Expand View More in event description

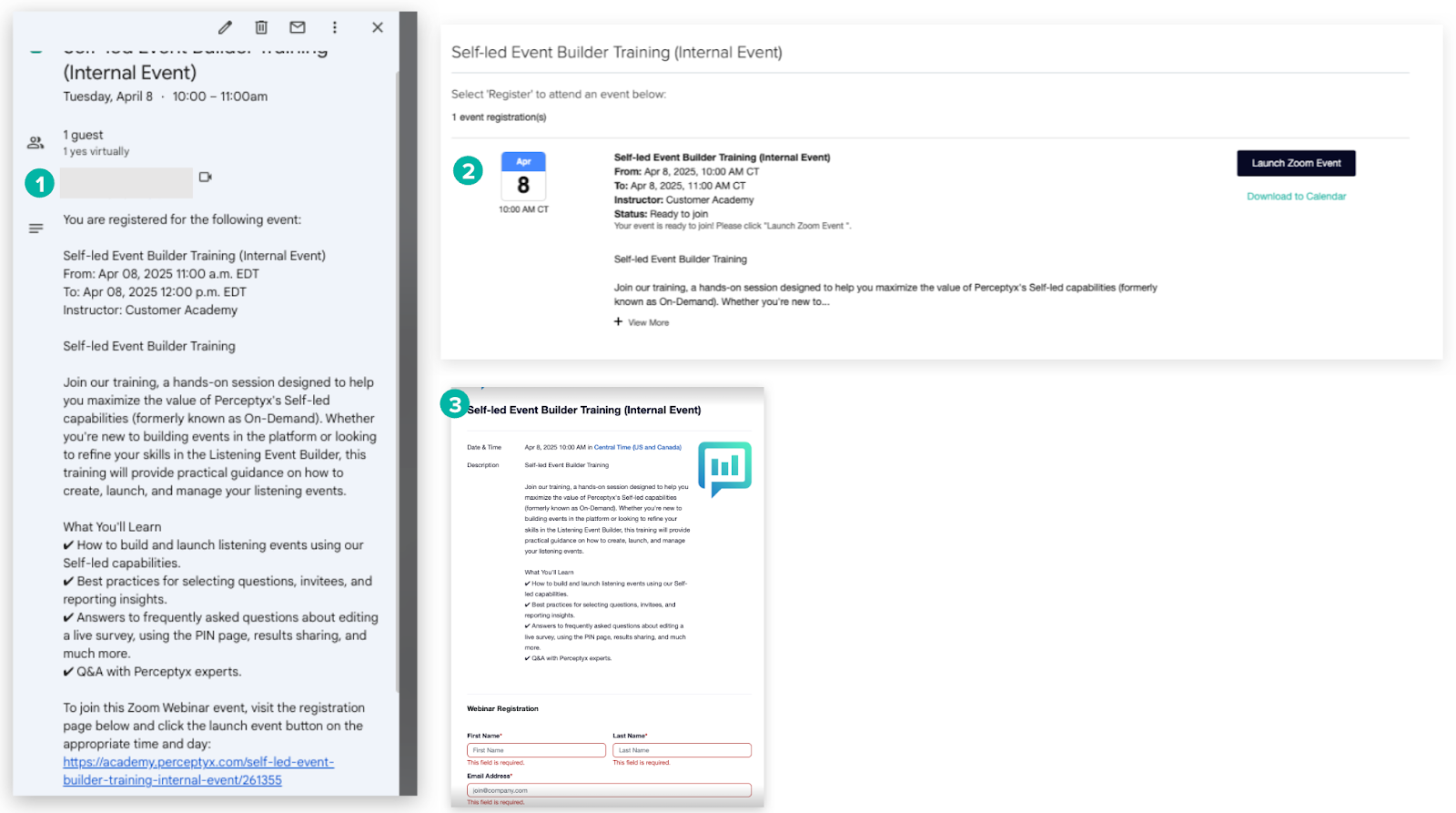[x=642, y=322]
